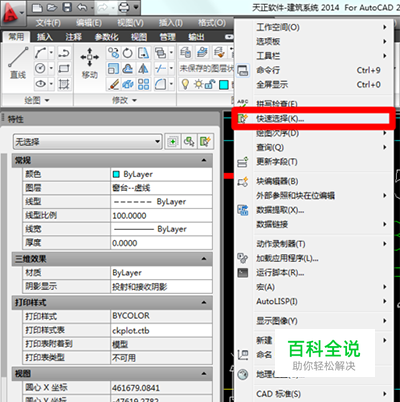The height and width of the screenshot is (402, 400).
Task: Toggle layer freeze sun icon
Action: click(198, 84)
